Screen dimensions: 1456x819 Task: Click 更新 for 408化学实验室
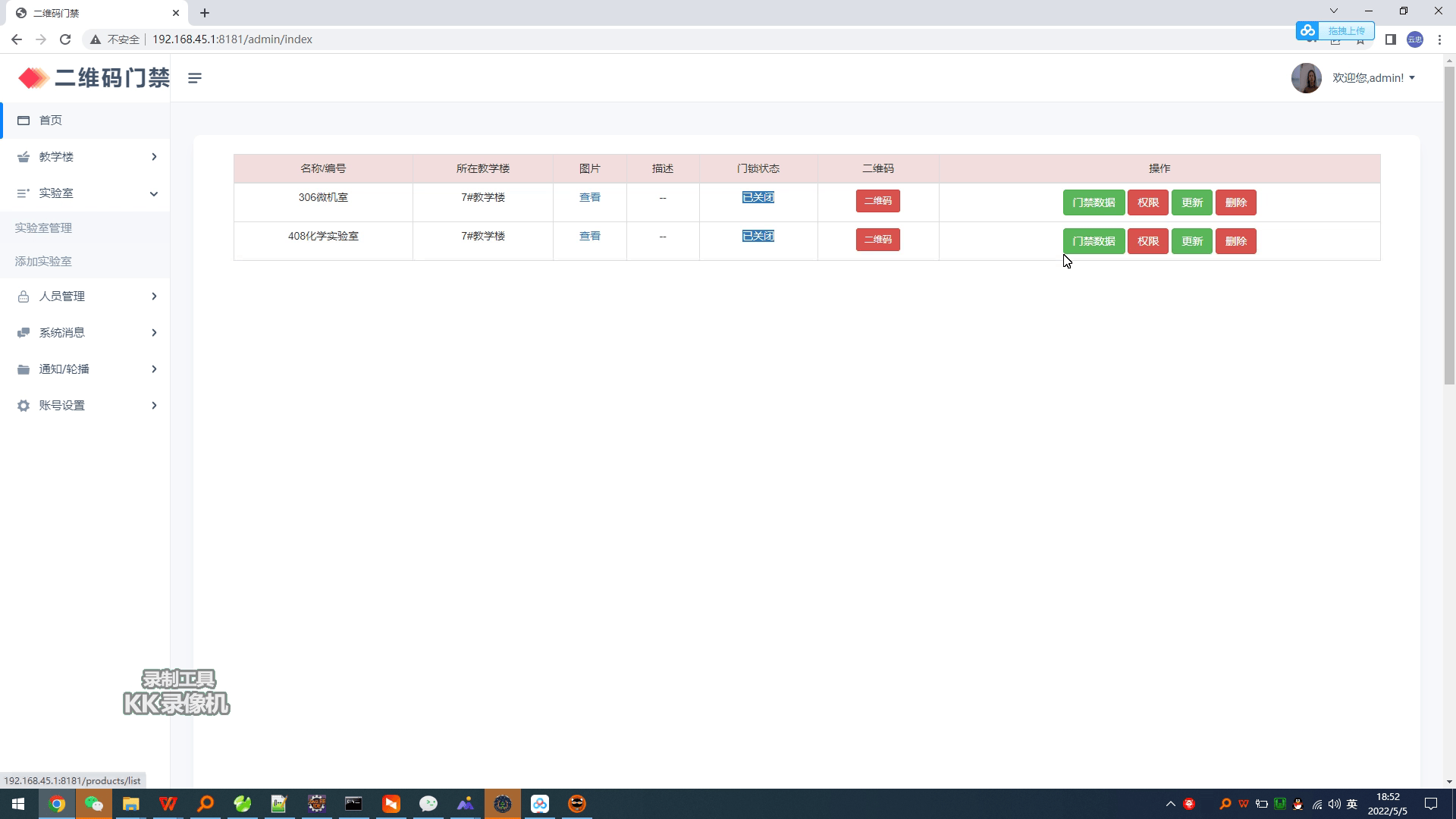click(x=1191, y=241)
